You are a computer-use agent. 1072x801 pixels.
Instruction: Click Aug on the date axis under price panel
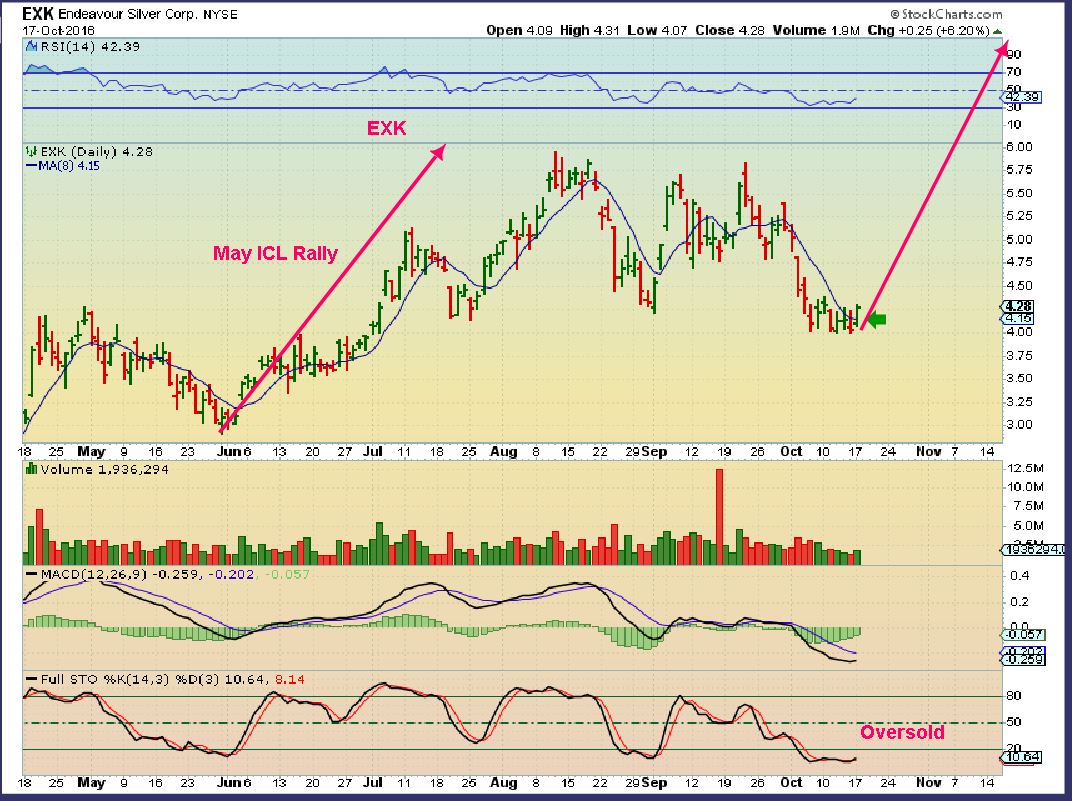click(x=504, y=451)
